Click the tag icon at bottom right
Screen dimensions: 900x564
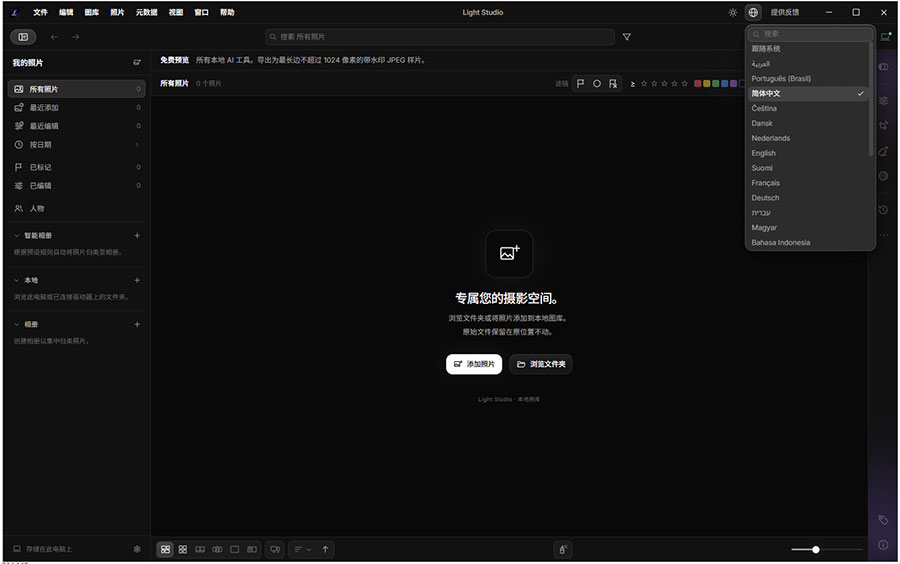(883, 520)
